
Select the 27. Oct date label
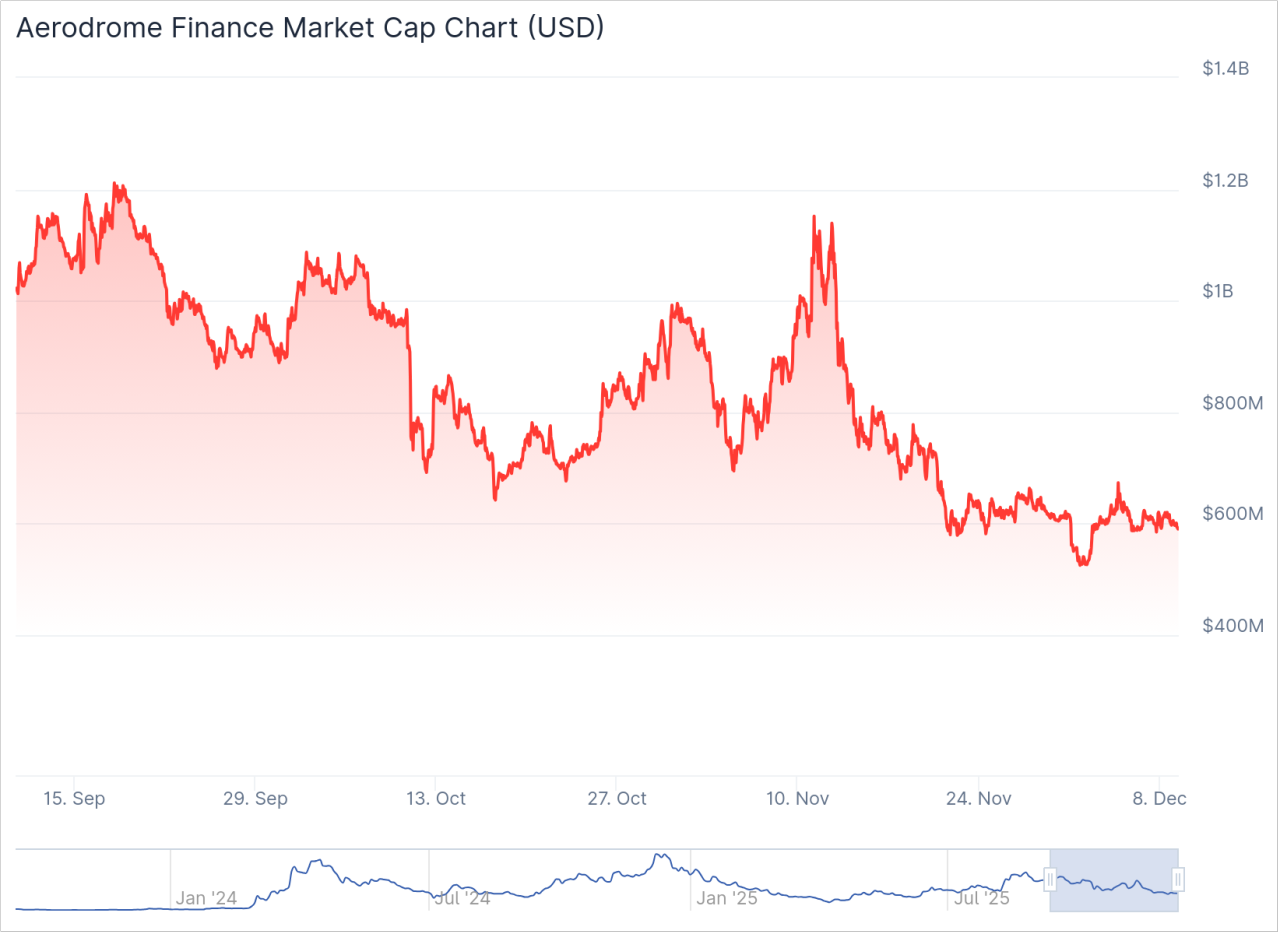click(x=617, y=798)
